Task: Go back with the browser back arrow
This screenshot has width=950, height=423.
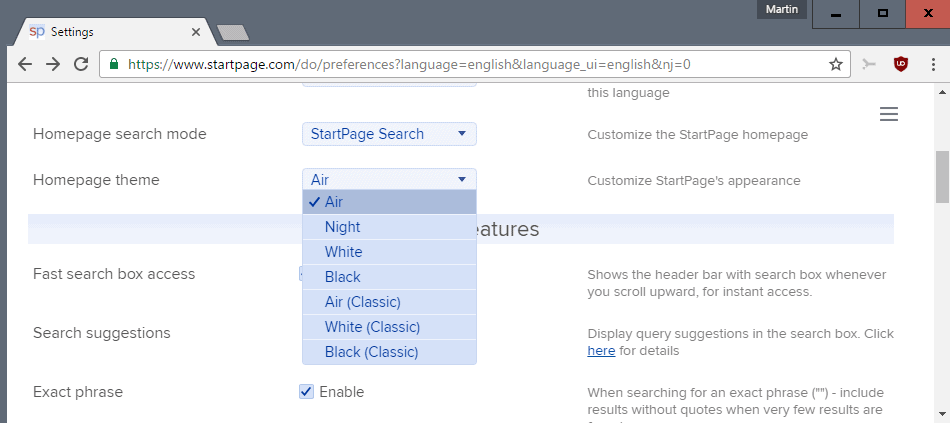Action: (x=25, y=64)
